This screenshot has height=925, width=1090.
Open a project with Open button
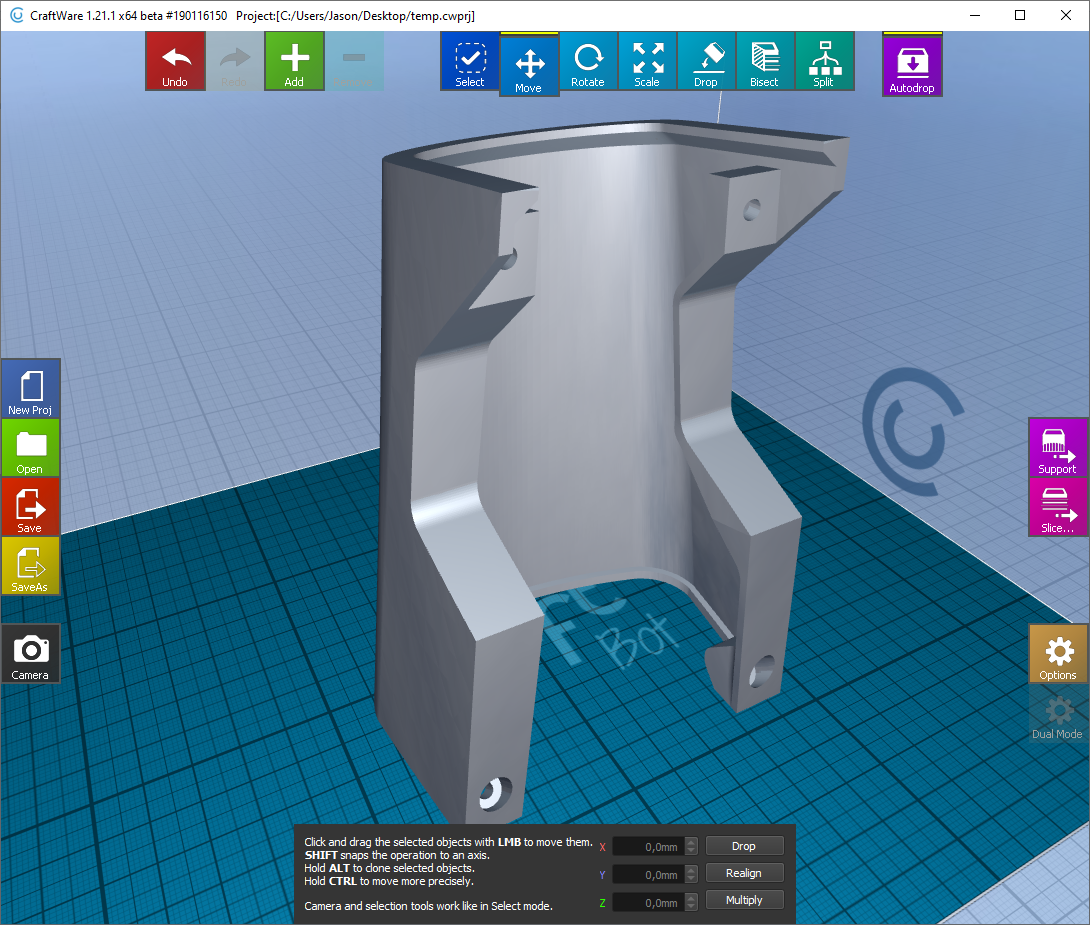coord(31,448)
